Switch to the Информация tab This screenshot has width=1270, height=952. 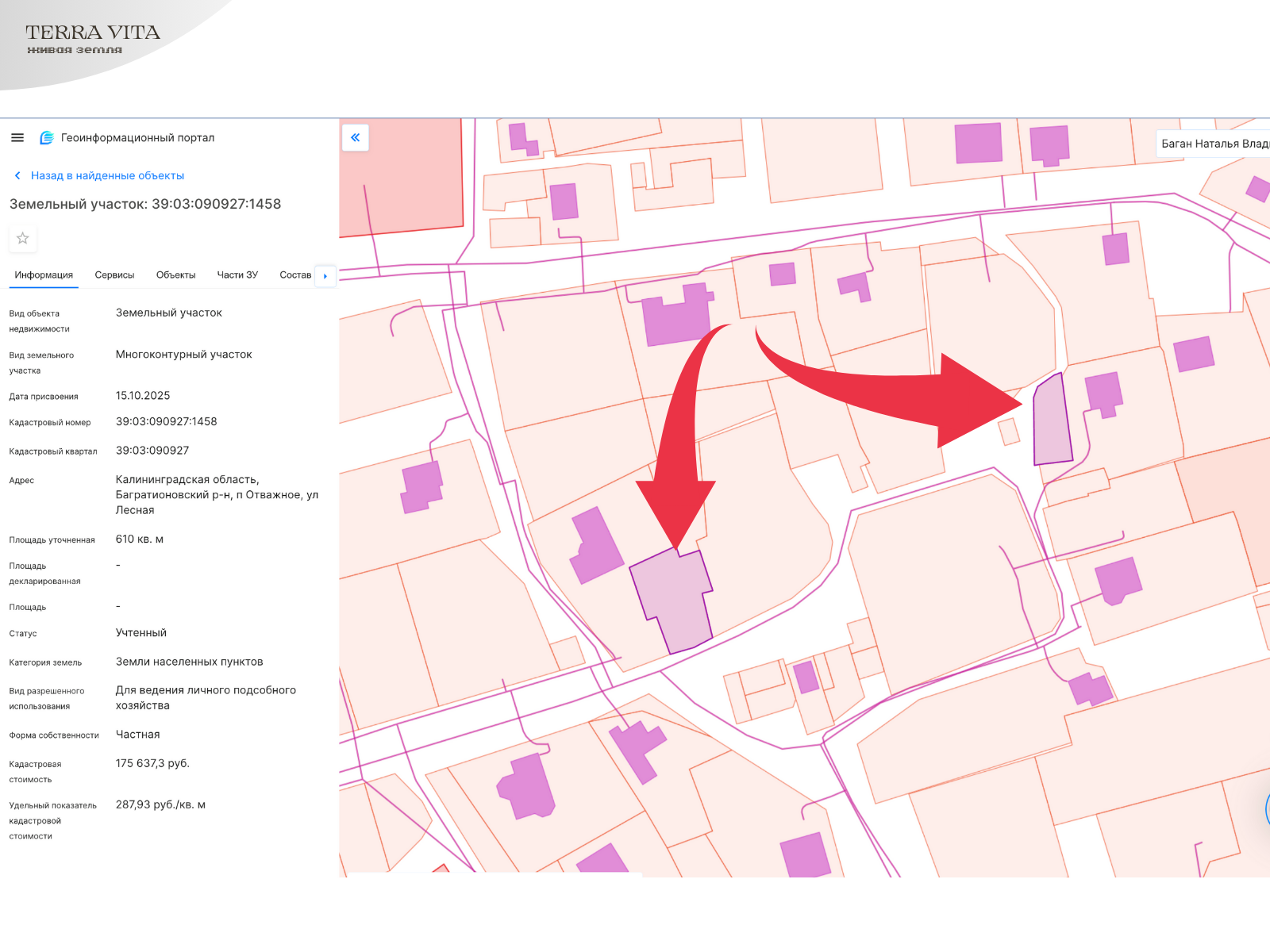pyautogui.click(x=44, y=275)
